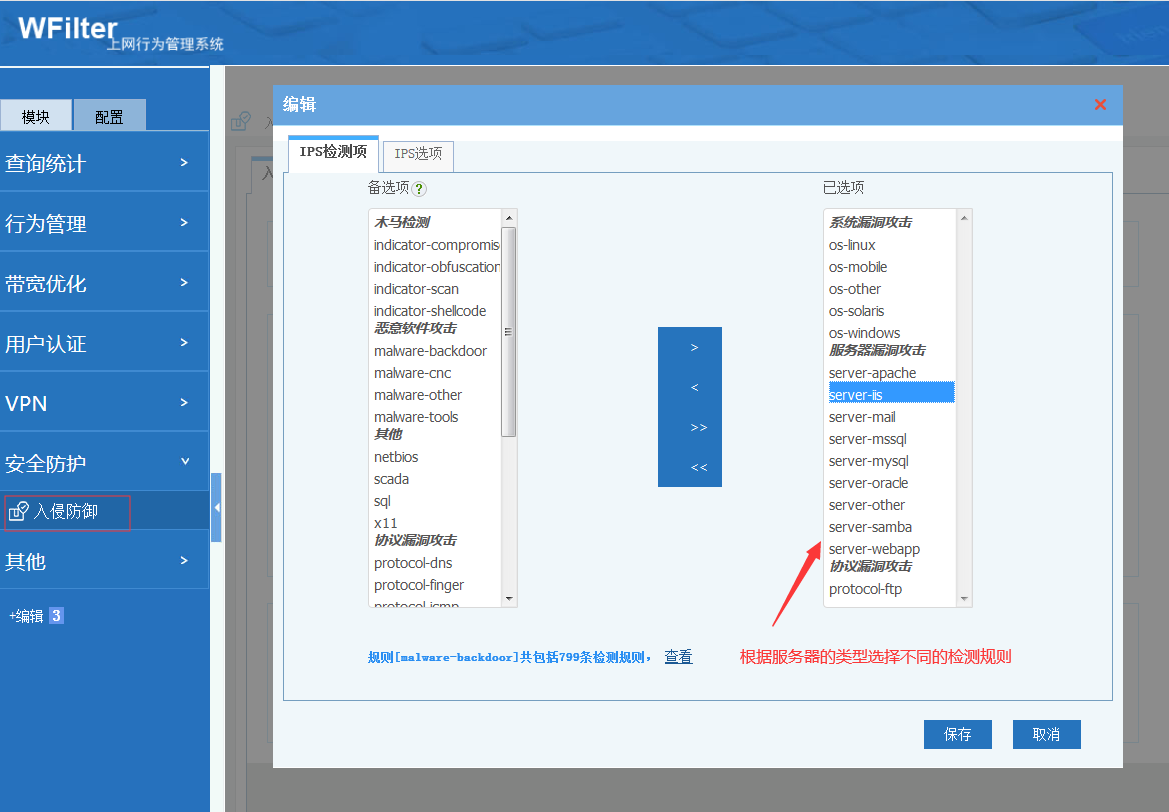Close the 编辑 dialog with red X
The image size is (1169, 812).
[1100, 104]
